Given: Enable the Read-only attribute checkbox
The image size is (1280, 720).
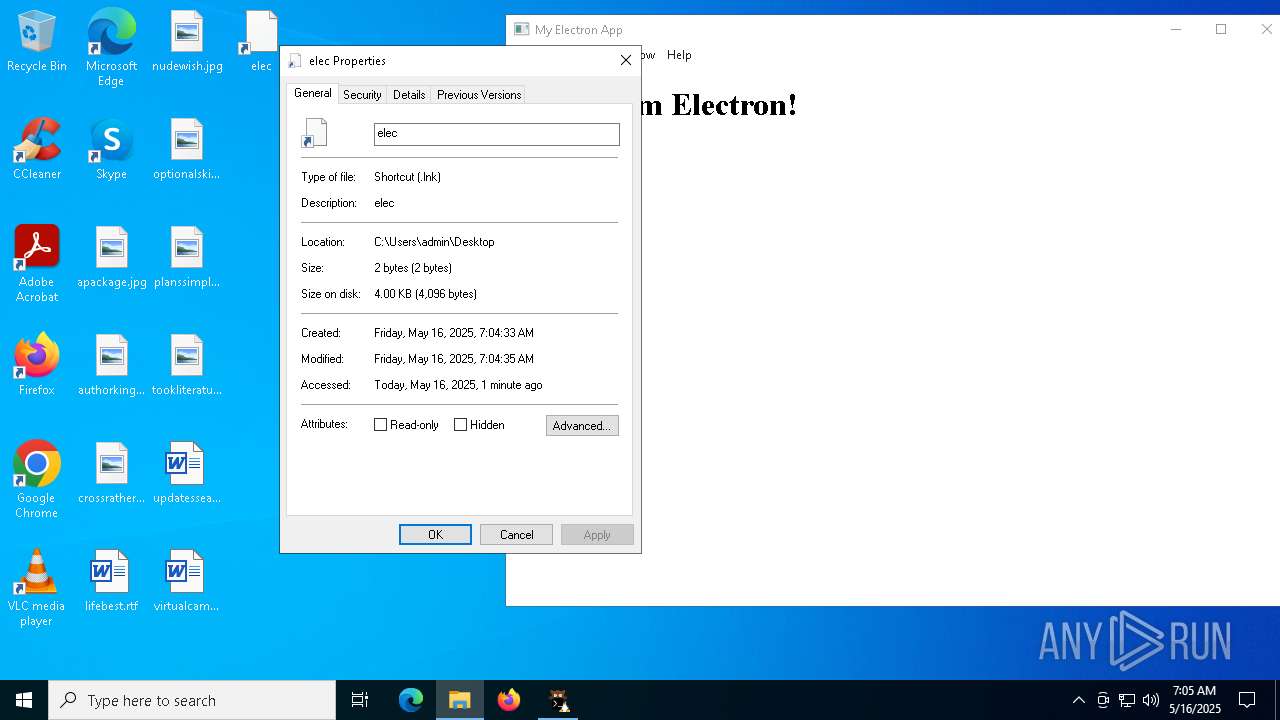Looking at the screenshot, I should (380, 425).
